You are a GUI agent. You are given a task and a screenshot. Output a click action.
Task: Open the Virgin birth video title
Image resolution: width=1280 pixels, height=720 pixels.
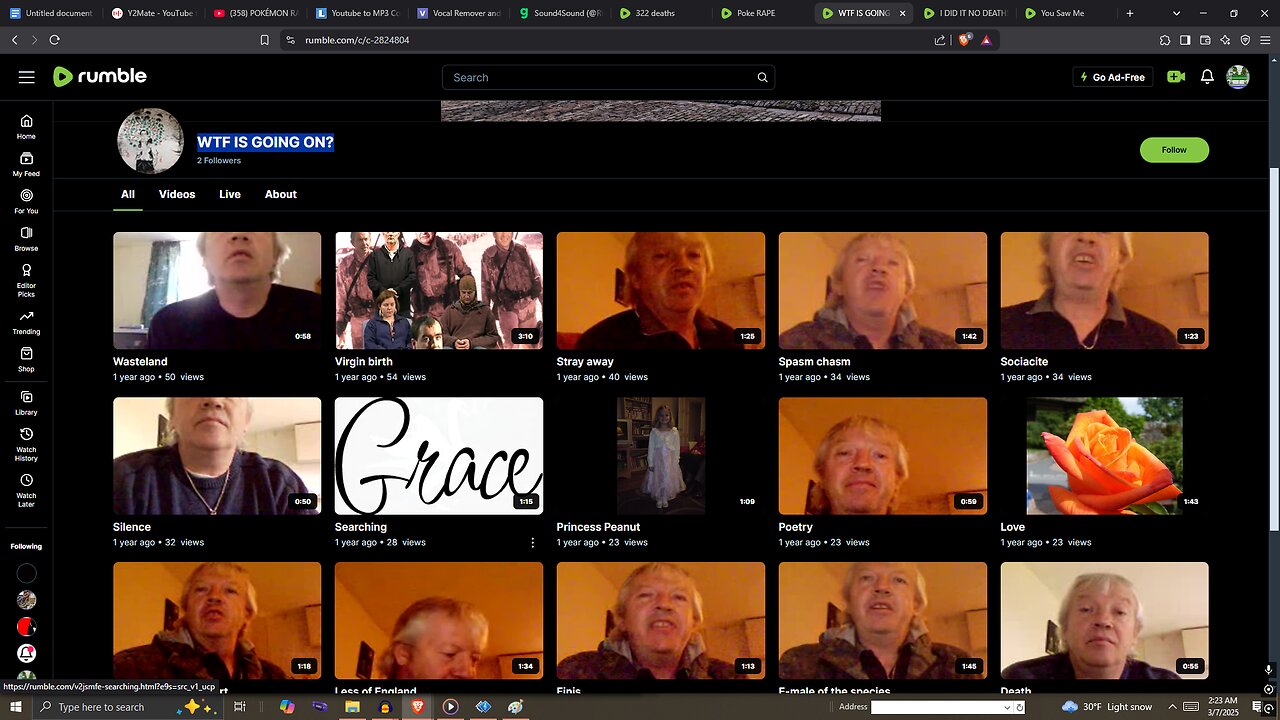pos(364,362)
